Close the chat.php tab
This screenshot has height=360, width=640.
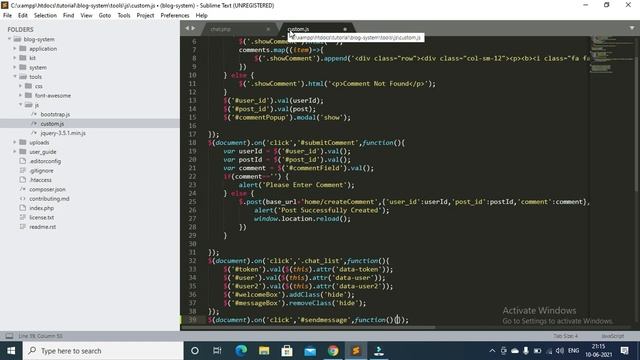[268, 29]
